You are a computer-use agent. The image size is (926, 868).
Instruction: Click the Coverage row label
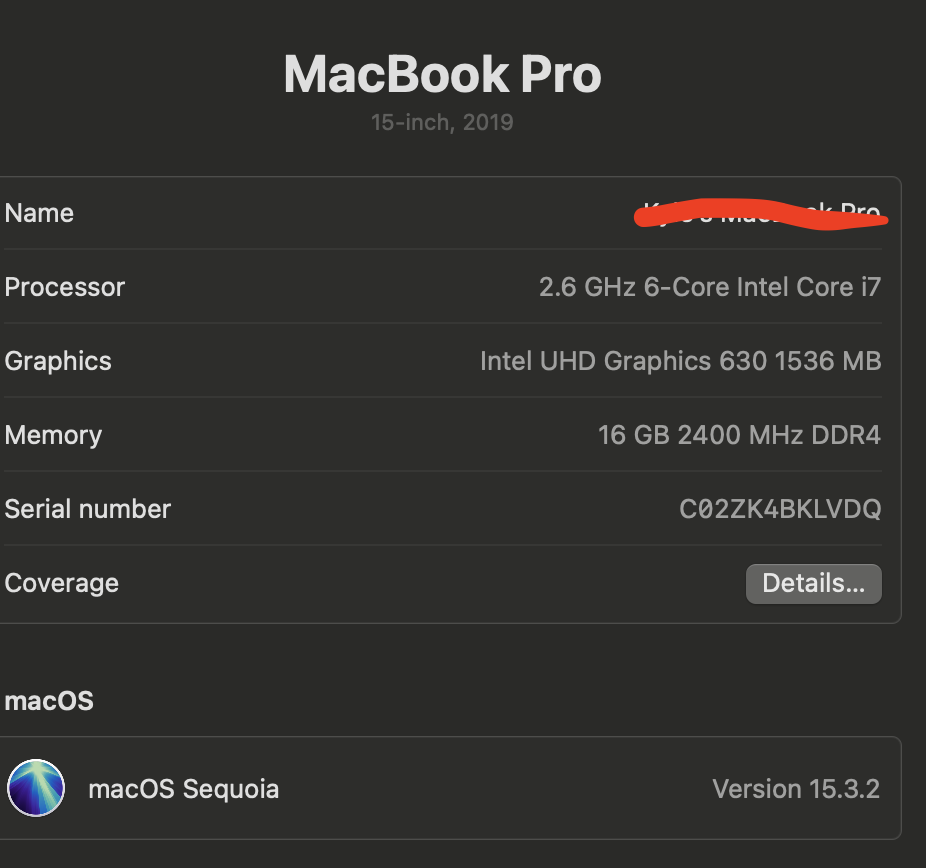tap(62, 583)
